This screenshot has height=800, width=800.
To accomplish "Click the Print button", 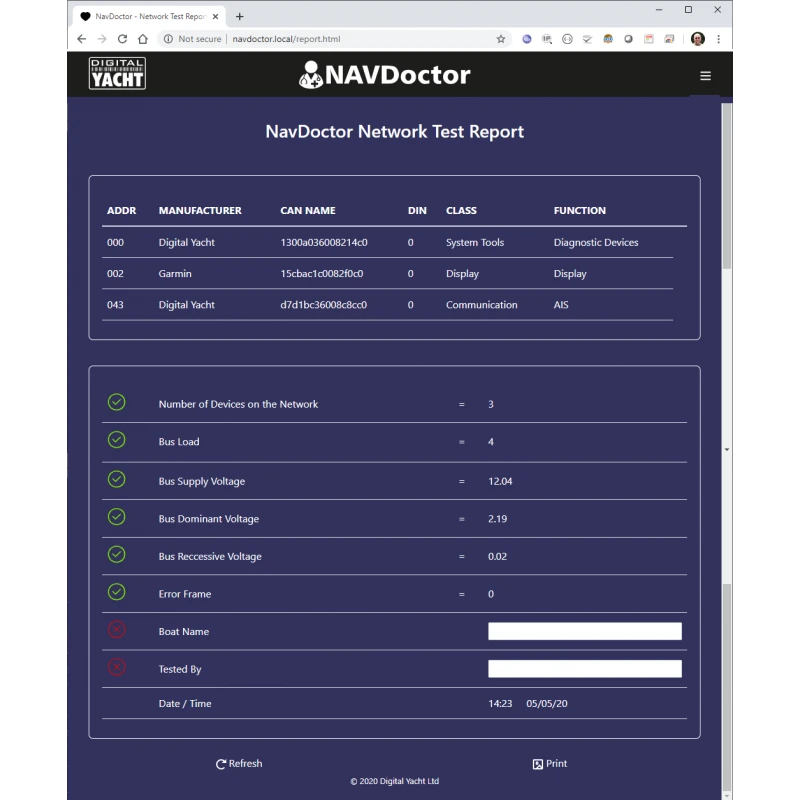I will click(550, 764).
